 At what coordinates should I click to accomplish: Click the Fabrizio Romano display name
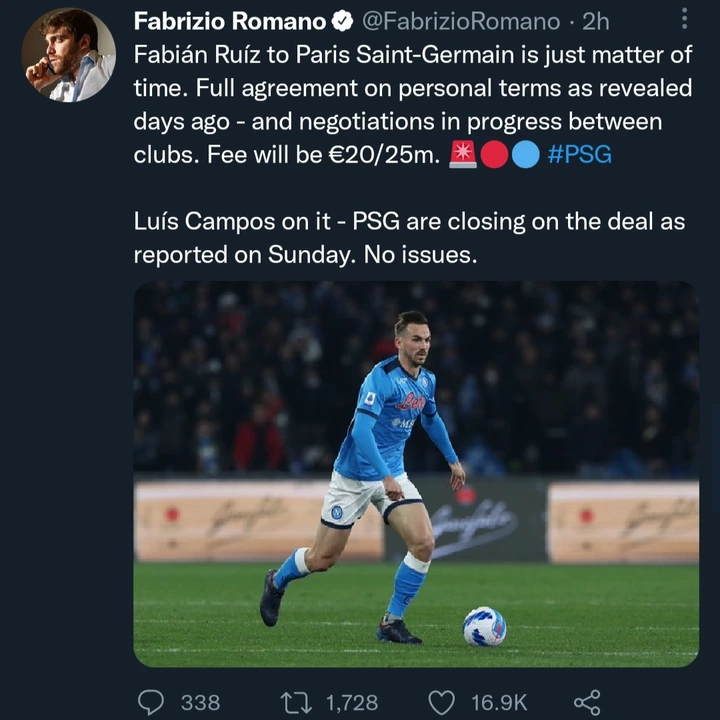(230, 21)
